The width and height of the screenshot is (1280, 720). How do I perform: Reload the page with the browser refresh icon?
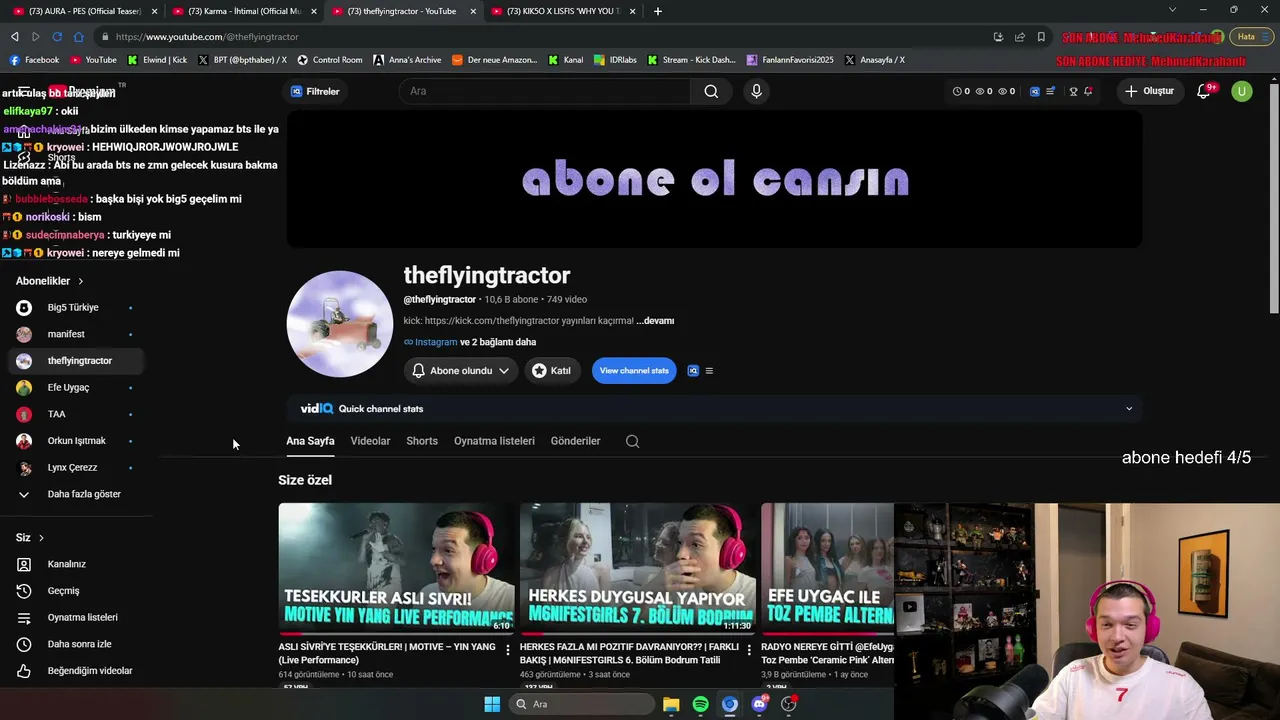pos(57,37)
